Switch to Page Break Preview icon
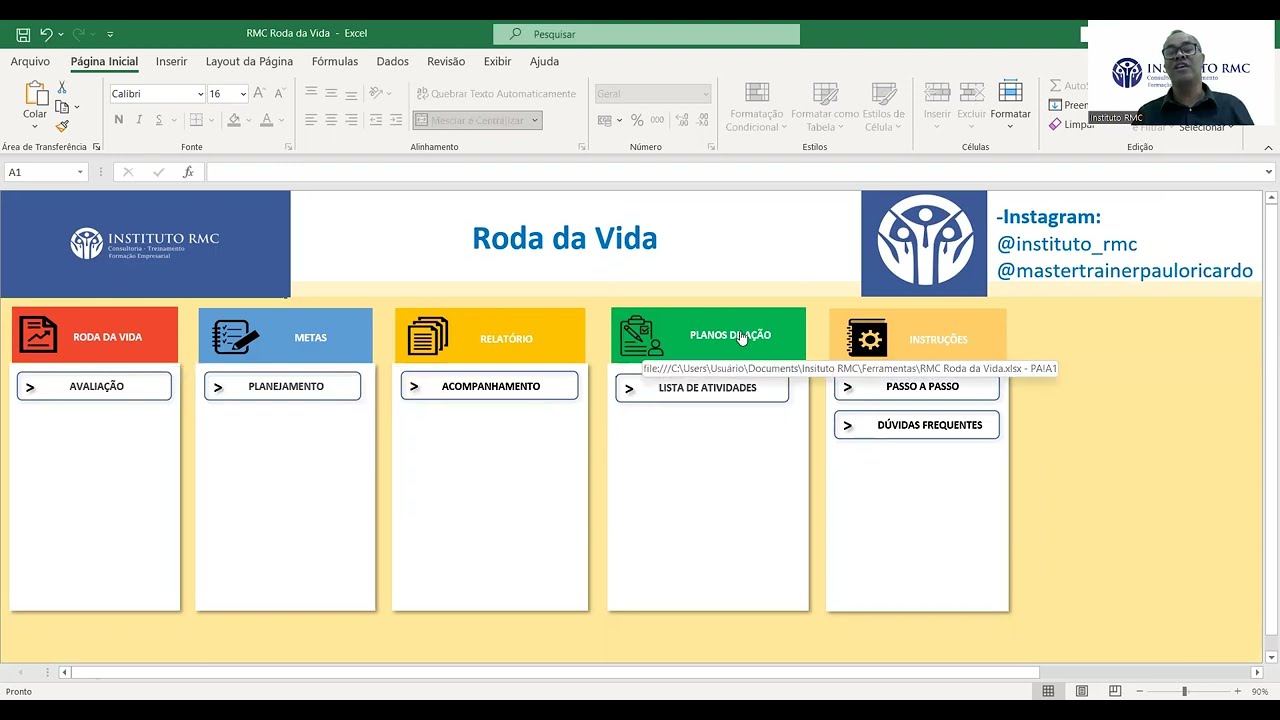Viewport: 1280px width, 720px height. [x=1115, y=691]
